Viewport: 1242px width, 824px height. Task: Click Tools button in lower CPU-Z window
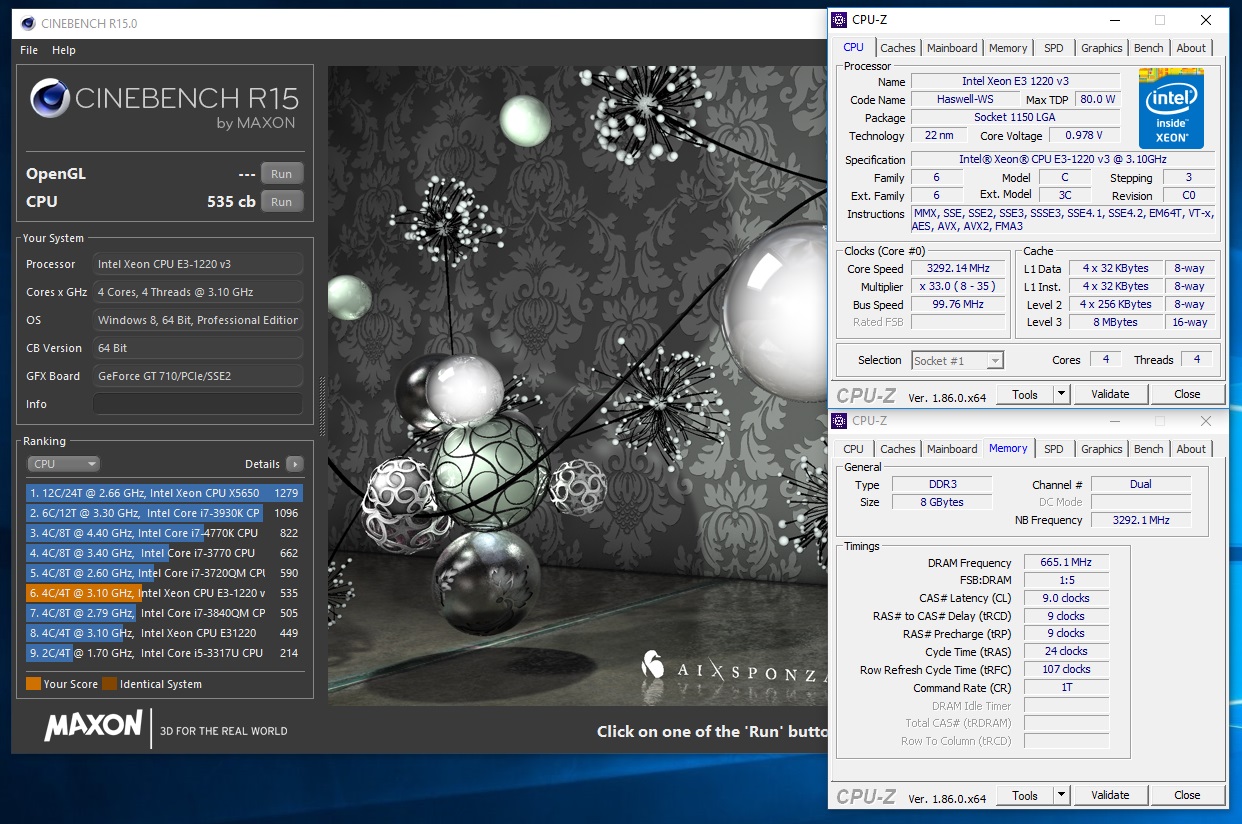coord(1025,795)
